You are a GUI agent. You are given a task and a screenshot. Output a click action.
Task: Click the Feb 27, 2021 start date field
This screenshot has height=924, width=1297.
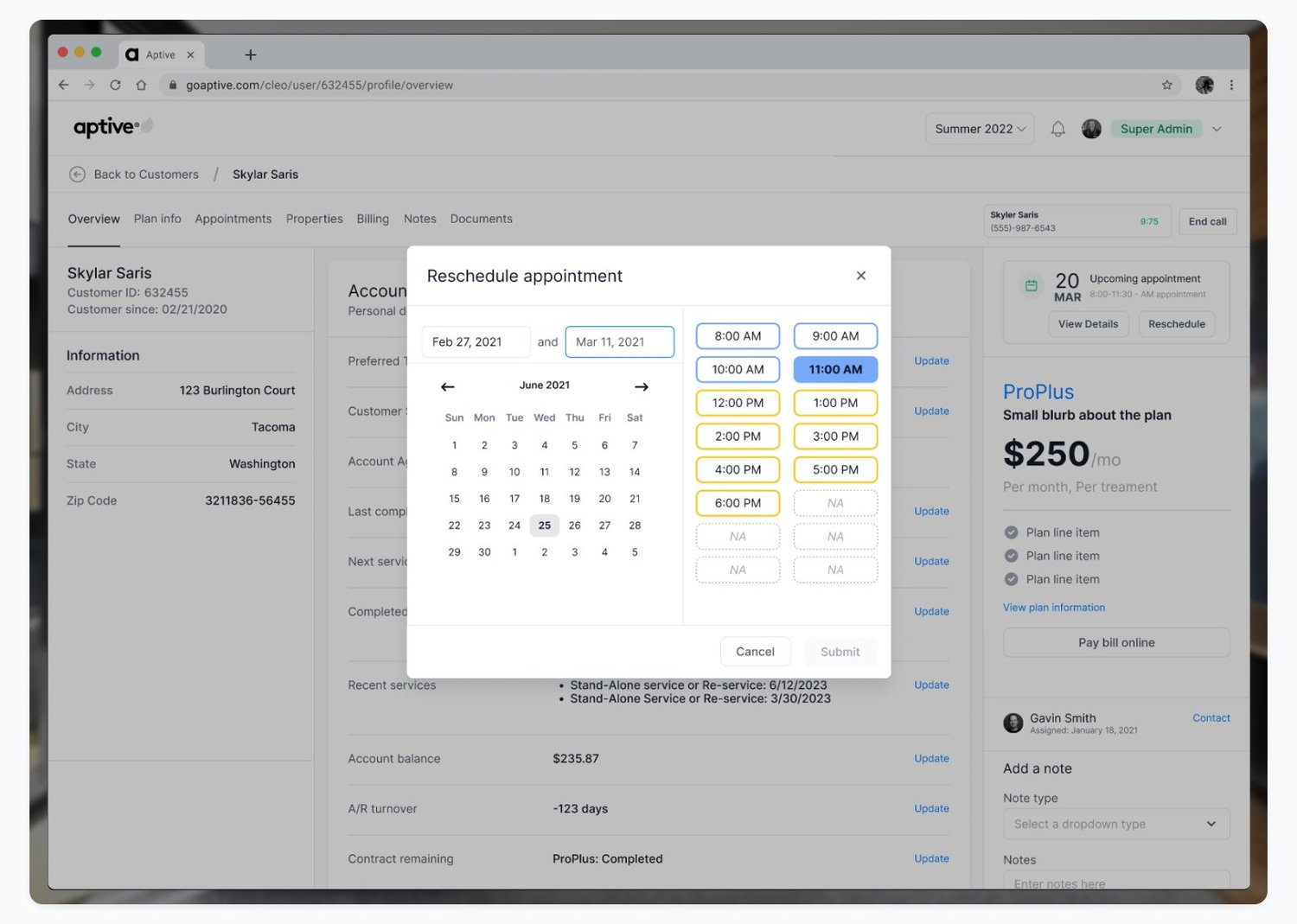[x=476, y=341]
